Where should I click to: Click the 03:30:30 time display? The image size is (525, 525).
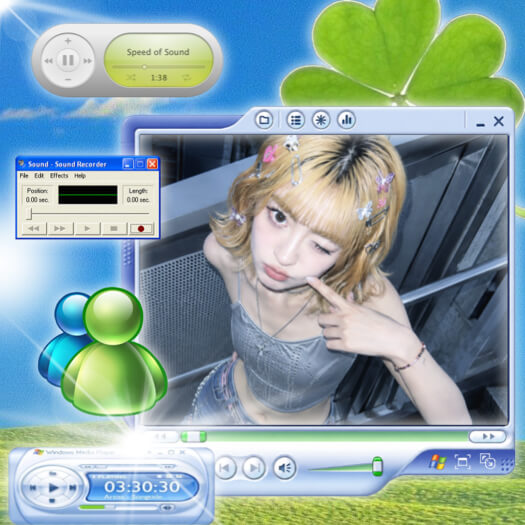142,487
